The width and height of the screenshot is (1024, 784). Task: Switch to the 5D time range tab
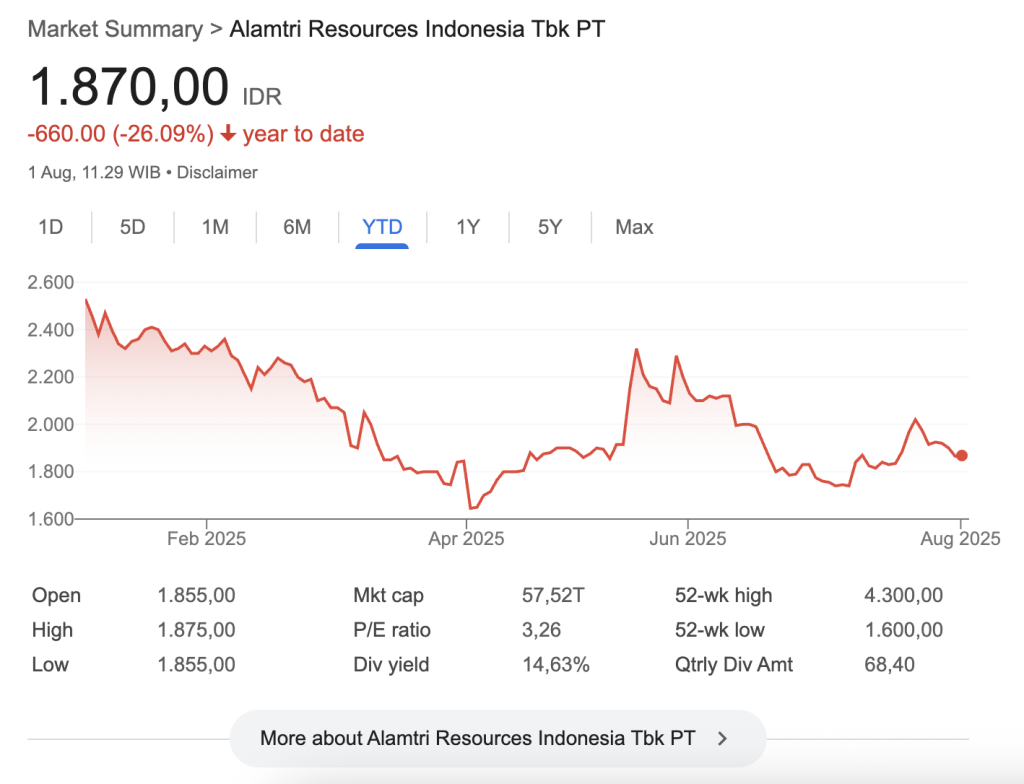coord(133,227)
